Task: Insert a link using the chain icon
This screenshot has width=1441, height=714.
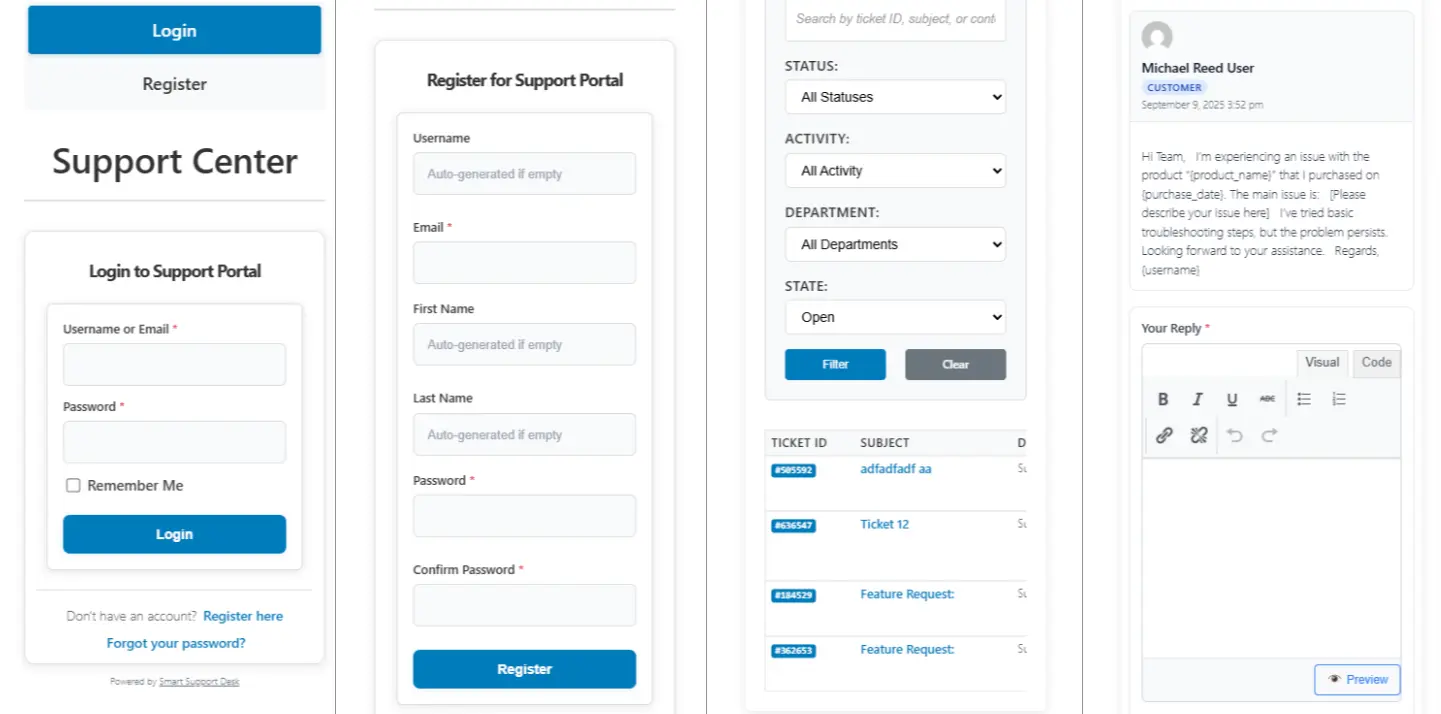Action: click(1163, 435)
